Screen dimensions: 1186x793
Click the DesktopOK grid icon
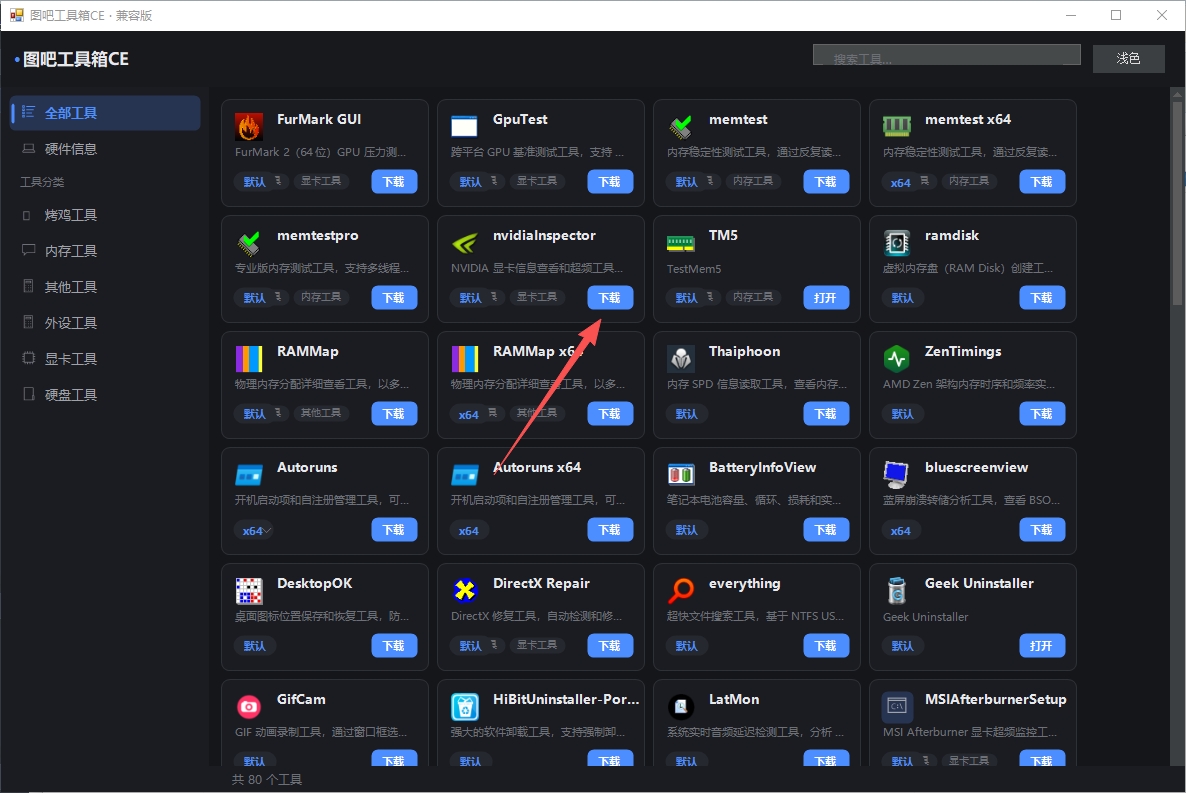pyautogui.click(x=248, y=591)
